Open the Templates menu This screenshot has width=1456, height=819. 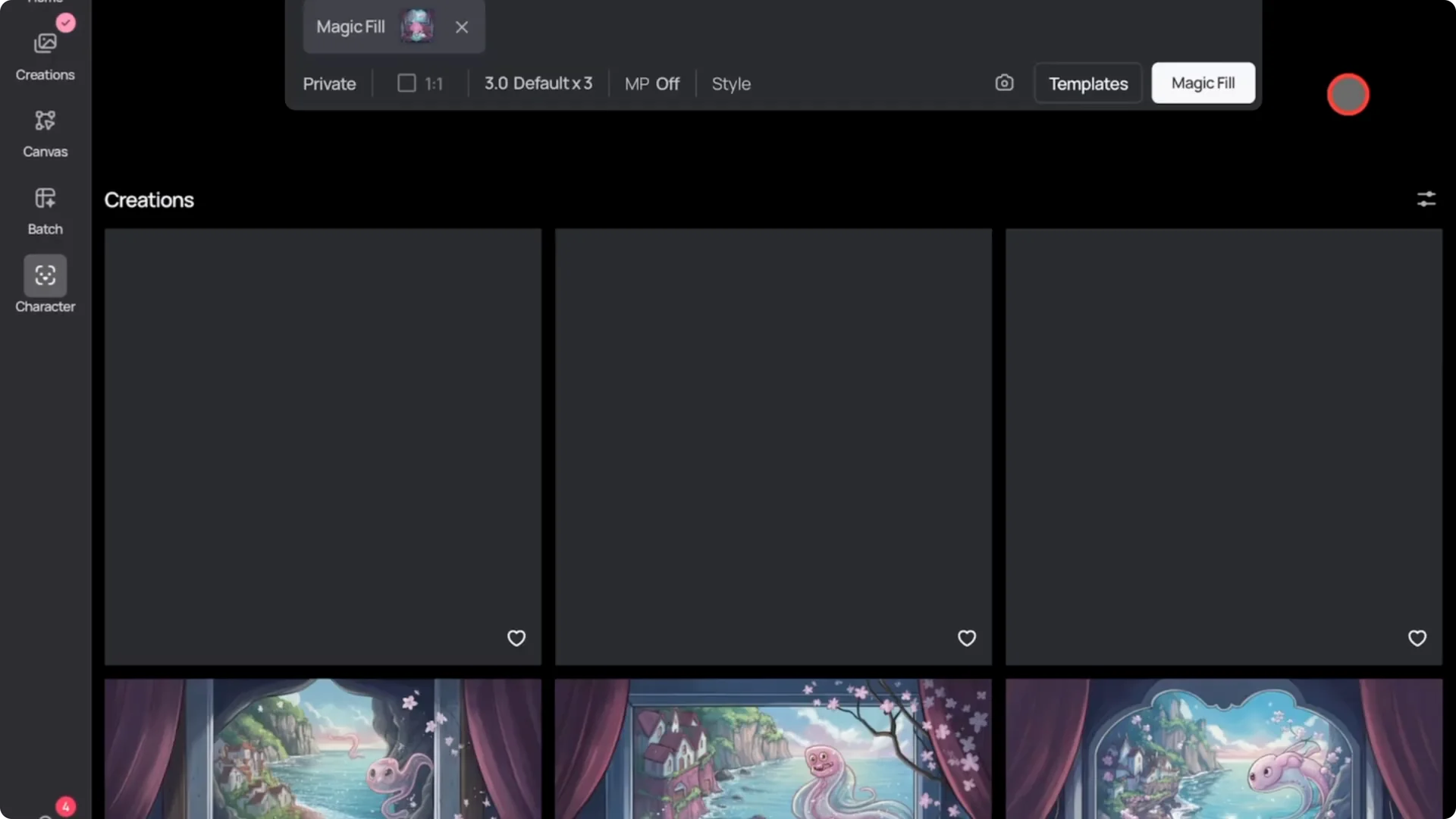pos(1087,83)
